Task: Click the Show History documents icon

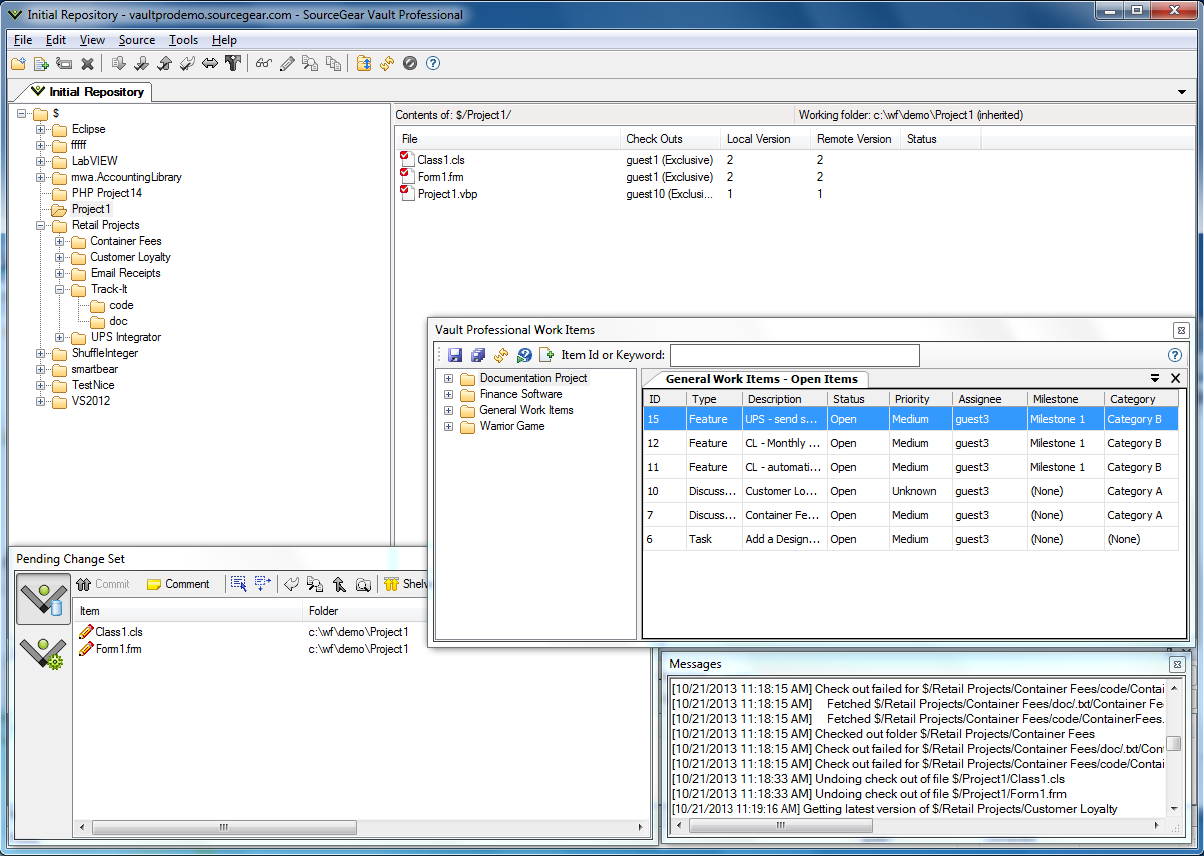Action: pos(333,64)
